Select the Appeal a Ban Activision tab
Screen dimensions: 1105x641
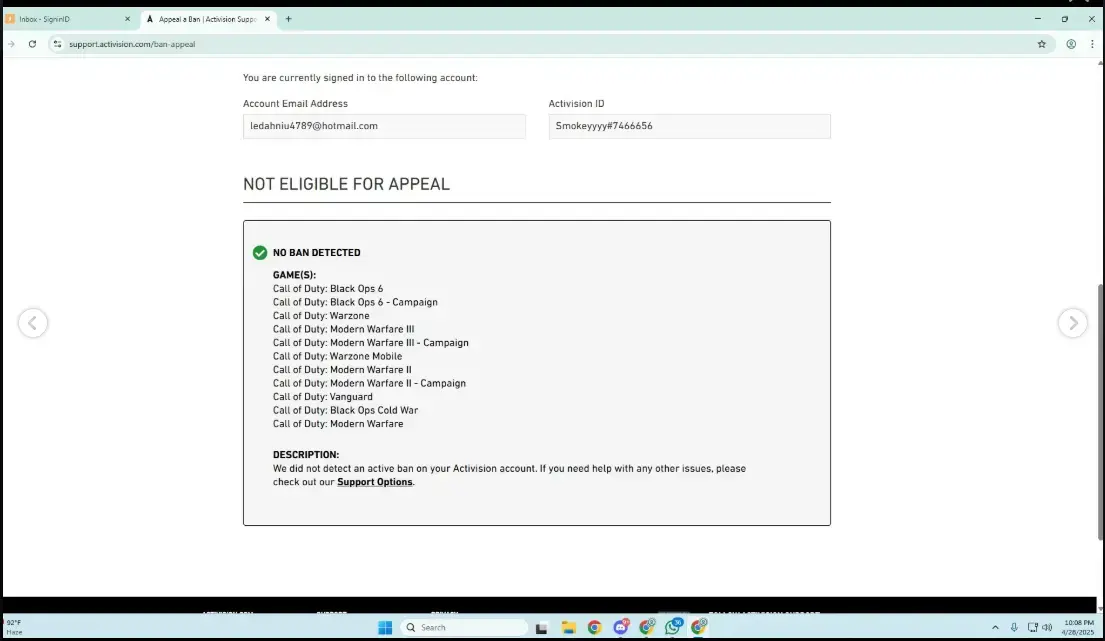(x=205, y=18)
